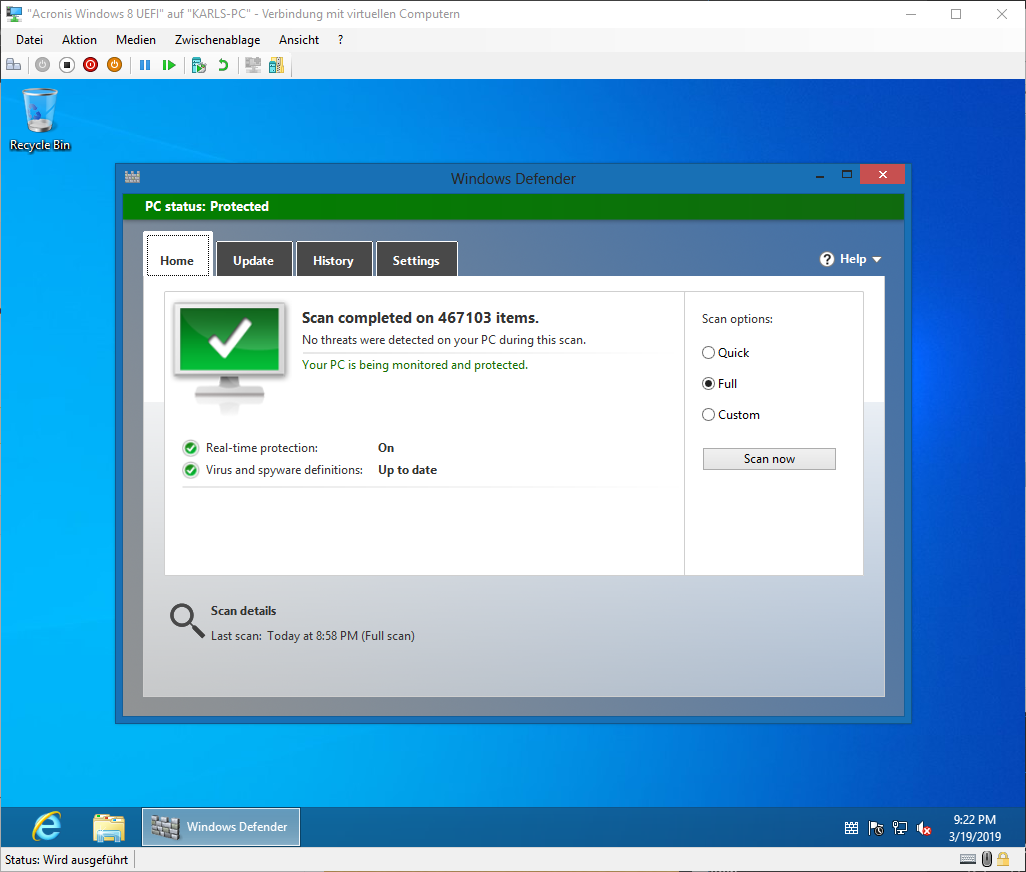
Task: Choose the Custom scan option
Action: click(x=709, y=415)
